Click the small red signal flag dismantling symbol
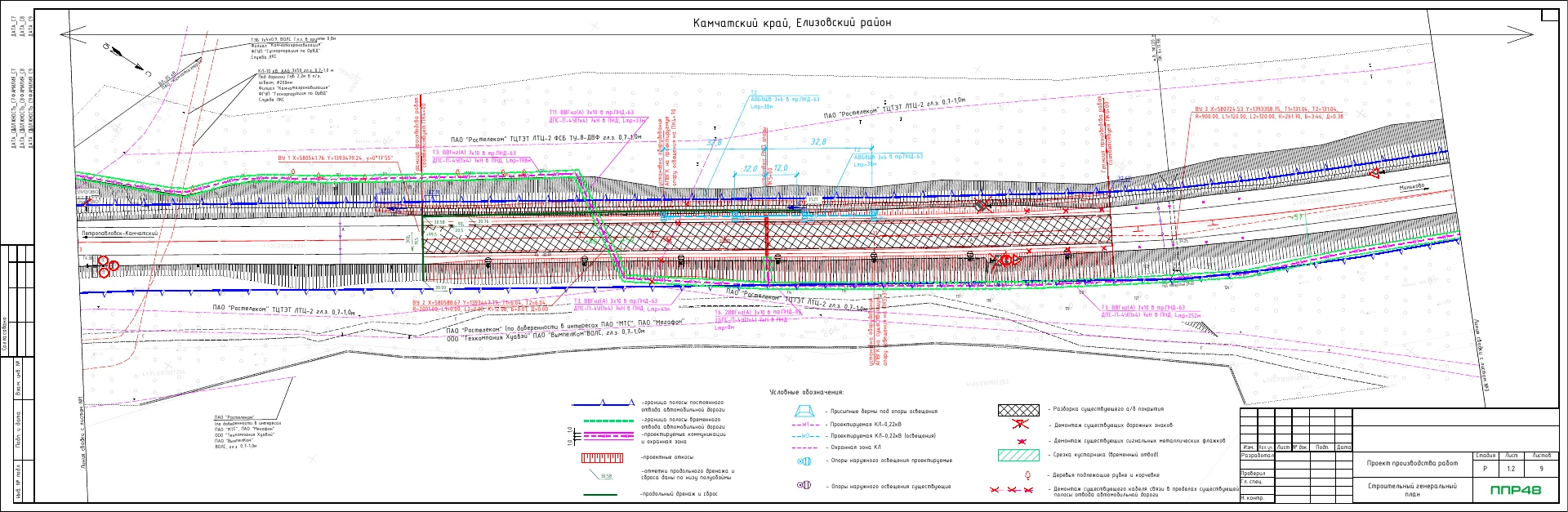Image resolution: width=1568 pixels, height=512 pixels. 1020,441
